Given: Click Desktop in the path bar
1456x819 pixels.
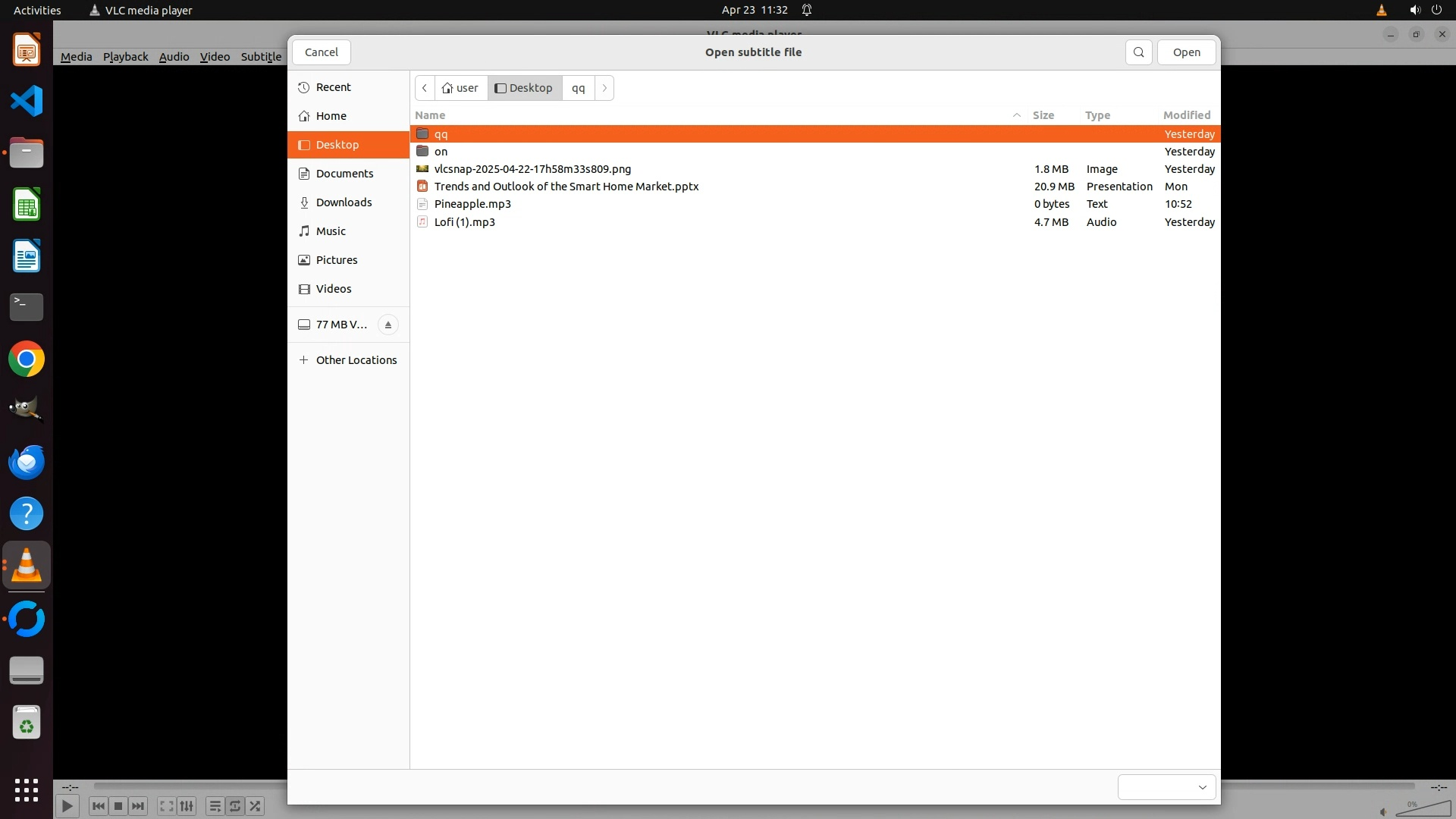Looking at the screenshot, I should [524, 88].
